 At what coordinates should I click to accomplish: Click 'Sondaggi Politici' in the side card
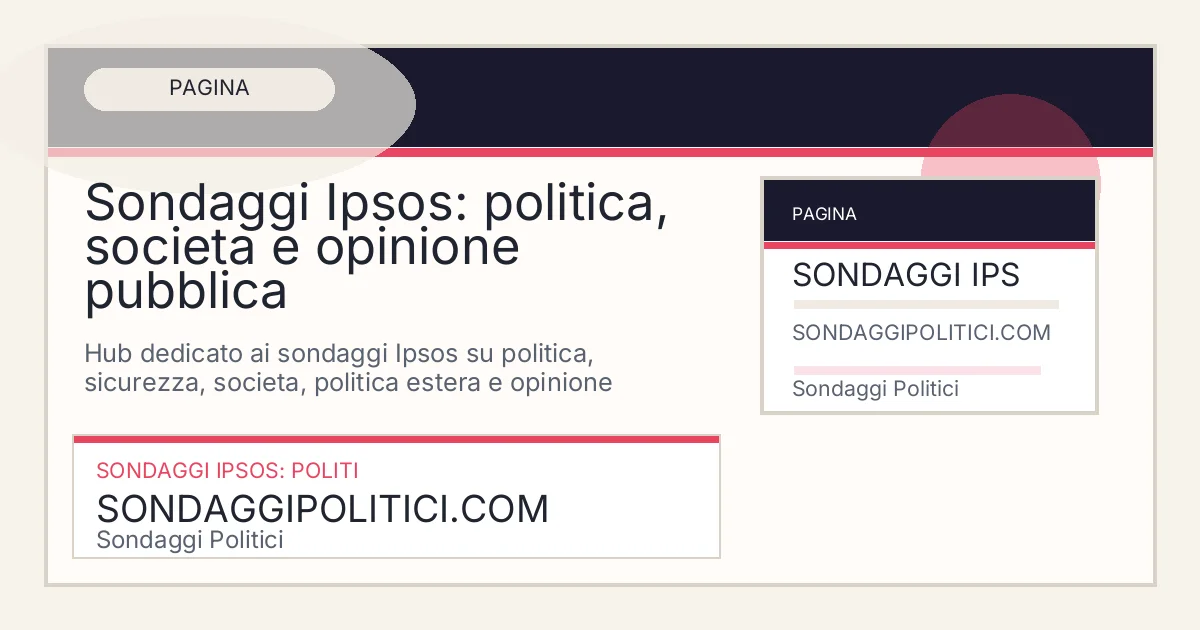(875, 389)
